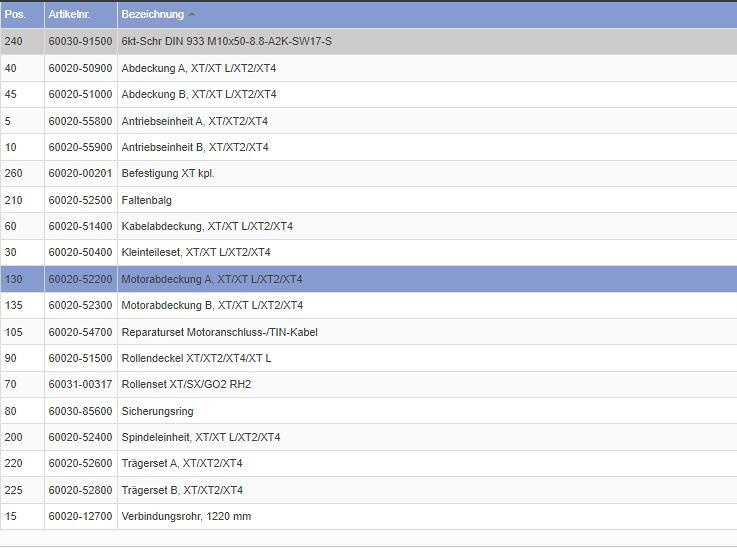737x548 pixels.
Task: Select the Sicherungsring row
Action: (157, 411)
